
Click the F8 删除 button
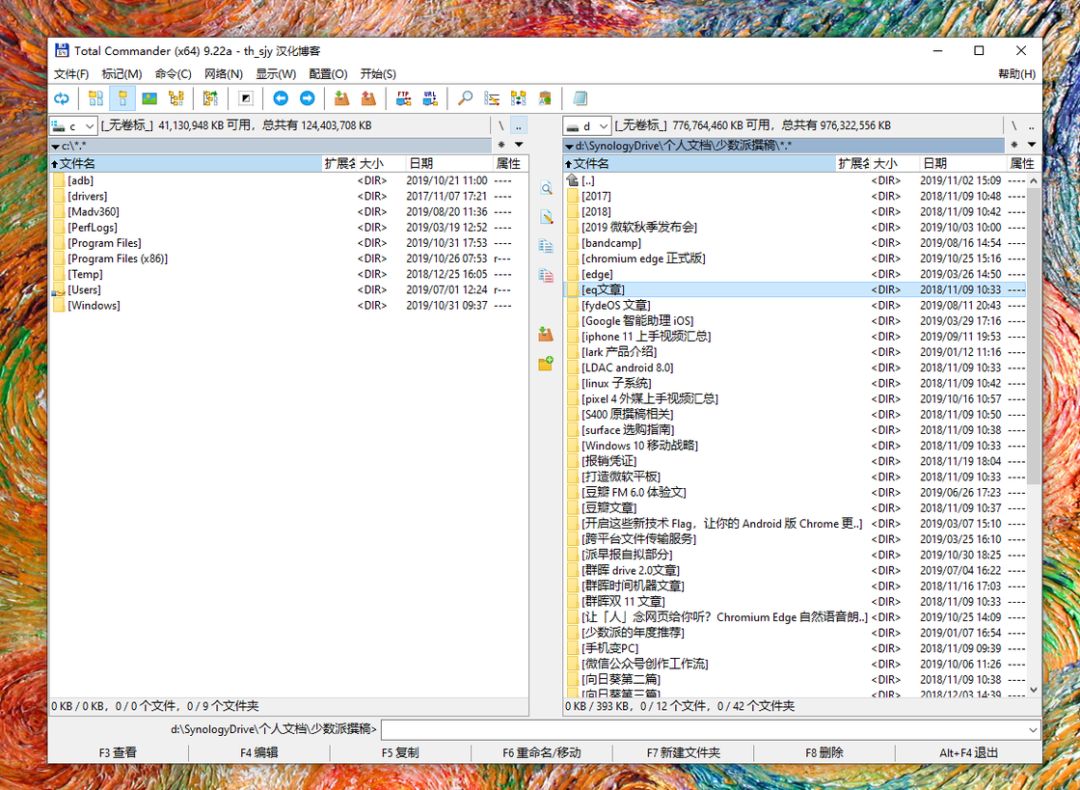(824, 753)
